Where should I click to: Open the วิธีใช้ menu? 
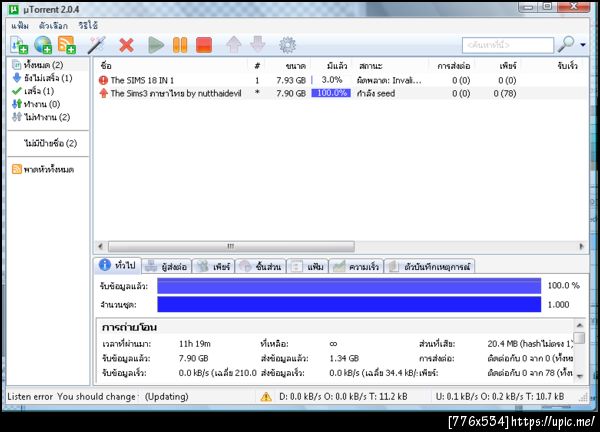(88, 26)
